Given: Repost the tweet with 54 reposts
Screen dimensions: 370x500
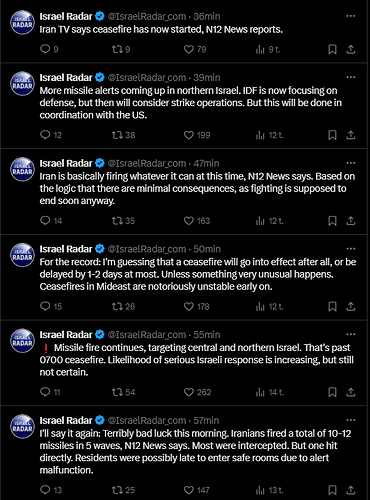Looking at the screenshot, I should tap(123, 392).
